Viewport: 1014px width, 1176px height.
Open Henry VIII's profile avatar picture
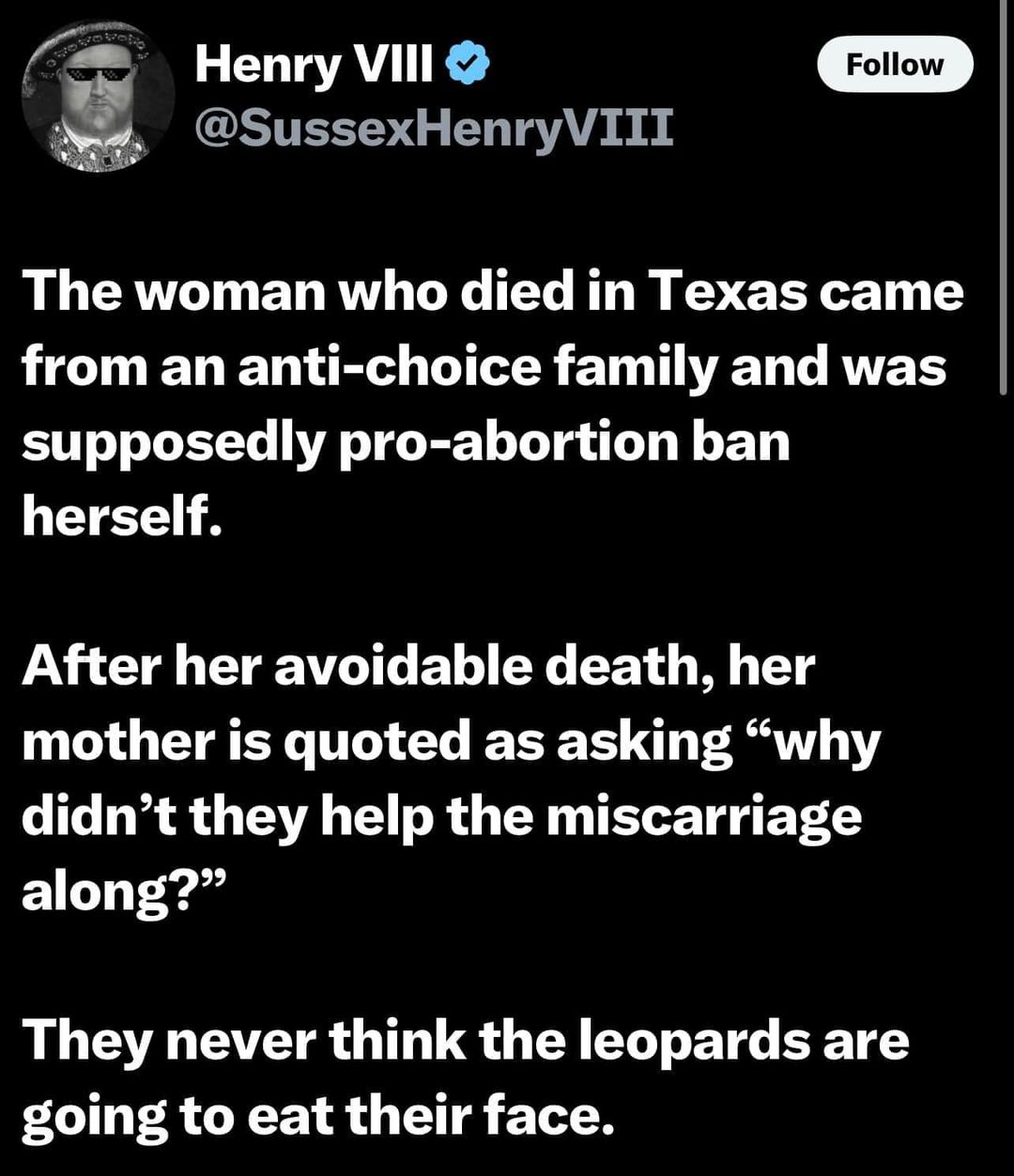pyautogui.click(x=99, y=97)
